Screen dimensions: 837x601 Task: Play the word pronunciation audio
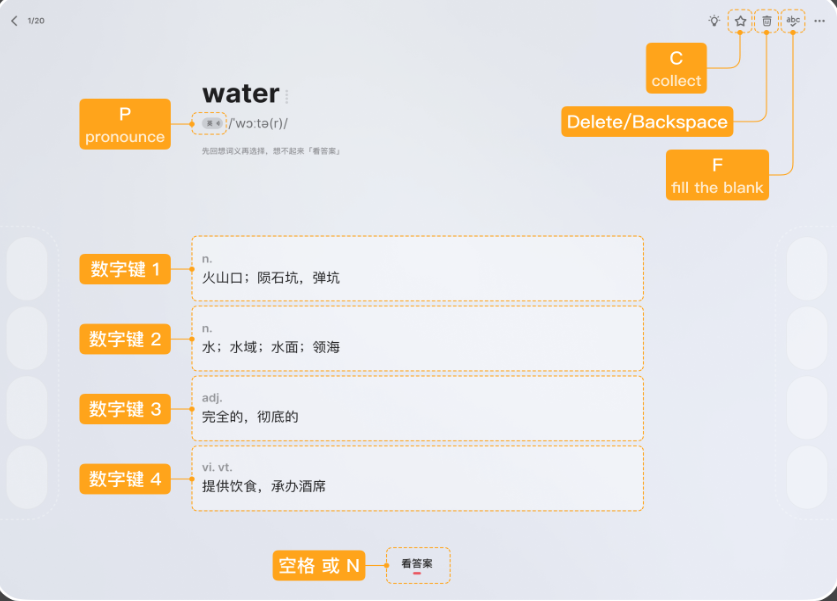210,123
